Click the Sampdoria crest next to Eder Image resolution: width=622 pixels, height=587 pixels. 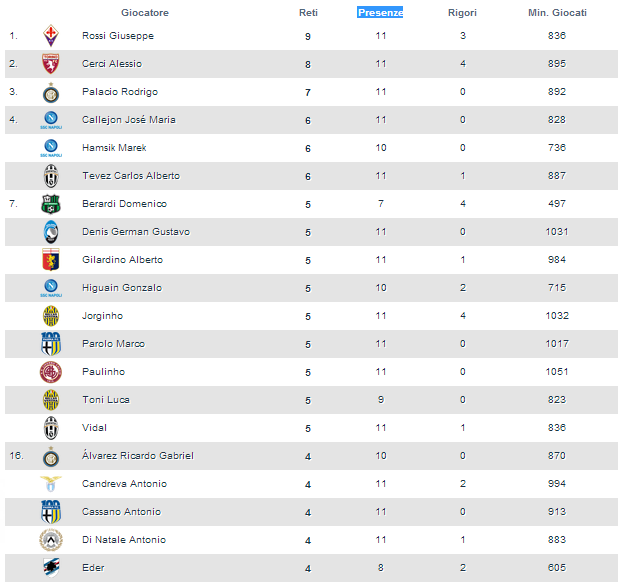[50, 568]
